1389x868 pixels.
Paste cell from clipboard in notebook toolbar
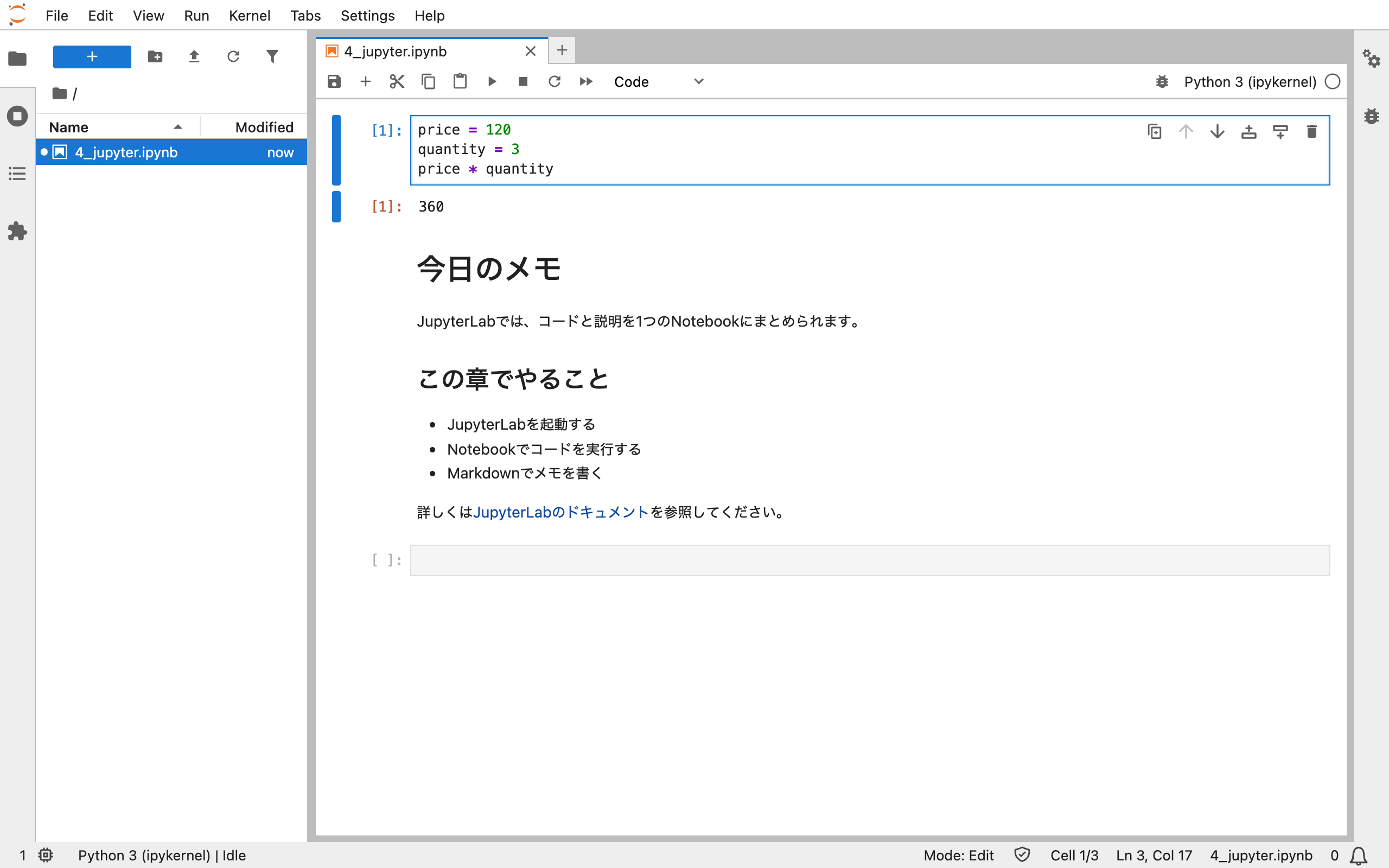click(460, 81)
